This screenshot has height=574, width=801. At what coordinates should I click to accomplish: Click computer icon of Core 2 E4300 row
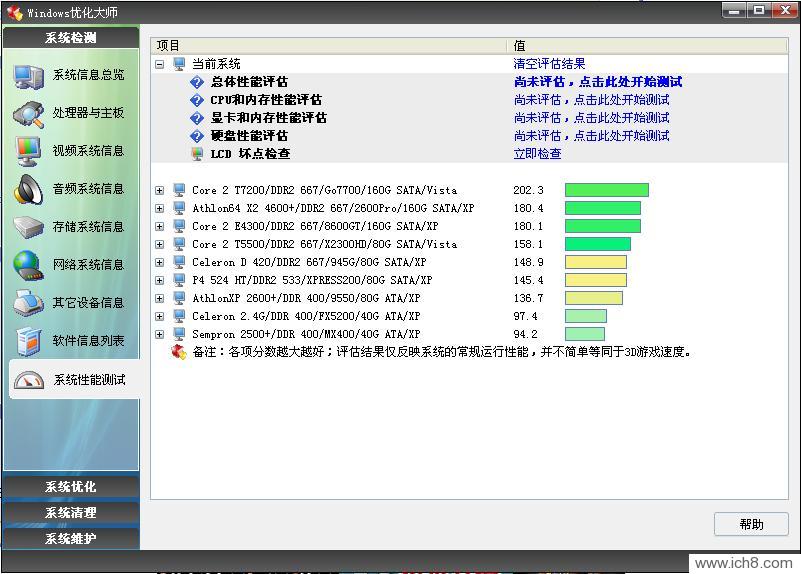[x=179, y=226]
